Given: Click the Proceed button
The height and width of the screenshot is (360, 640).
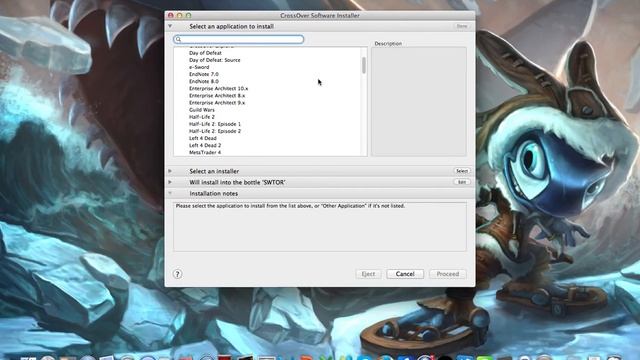Looking at the screenshot, I should point(448,274).
